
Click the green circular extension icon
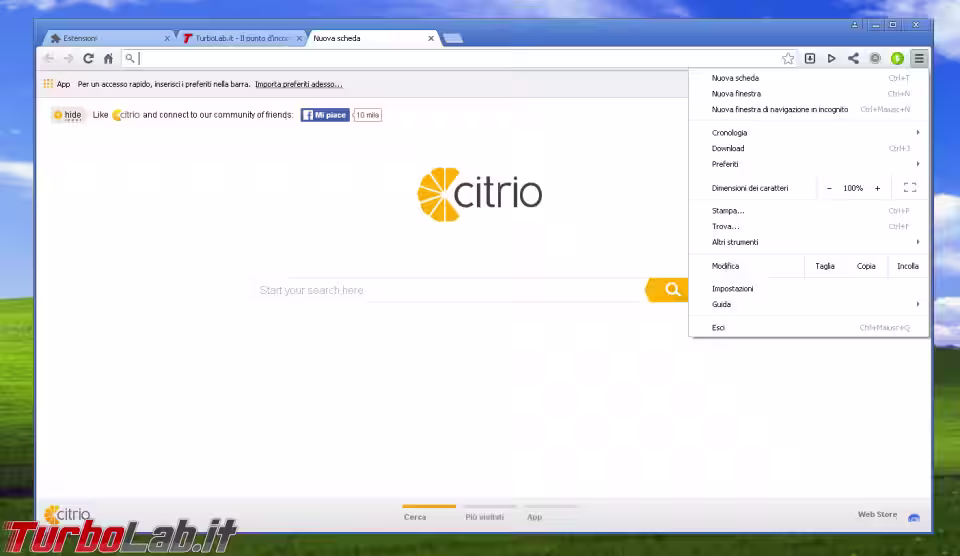click(x=898, y=58)
